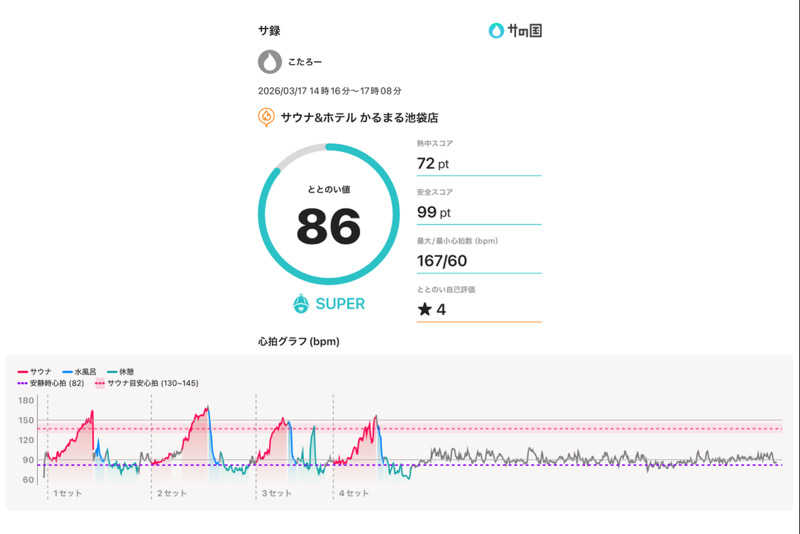Click the purple 安静時心拍 (82) legend entry
The width and height of the screenshot is (800, 534).
[51, 383]
